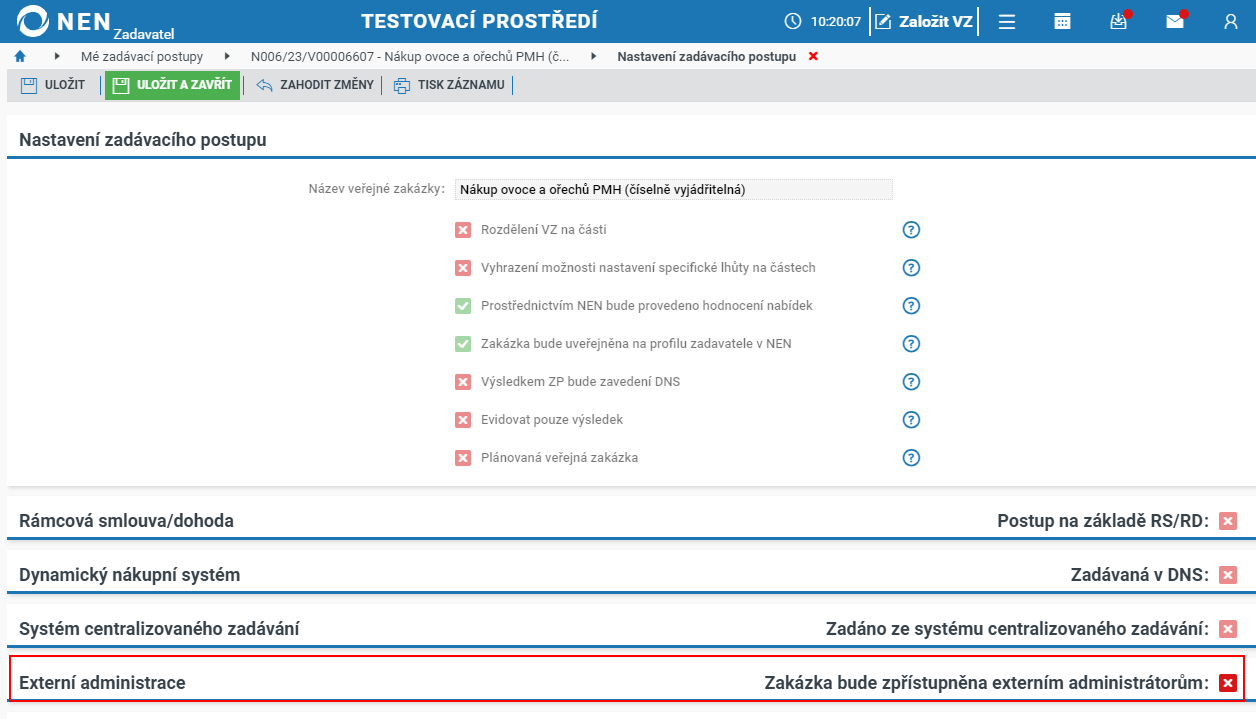Open the home icon in breadcrumb
The image size is (1256, 719).
[x=20, y=57]
